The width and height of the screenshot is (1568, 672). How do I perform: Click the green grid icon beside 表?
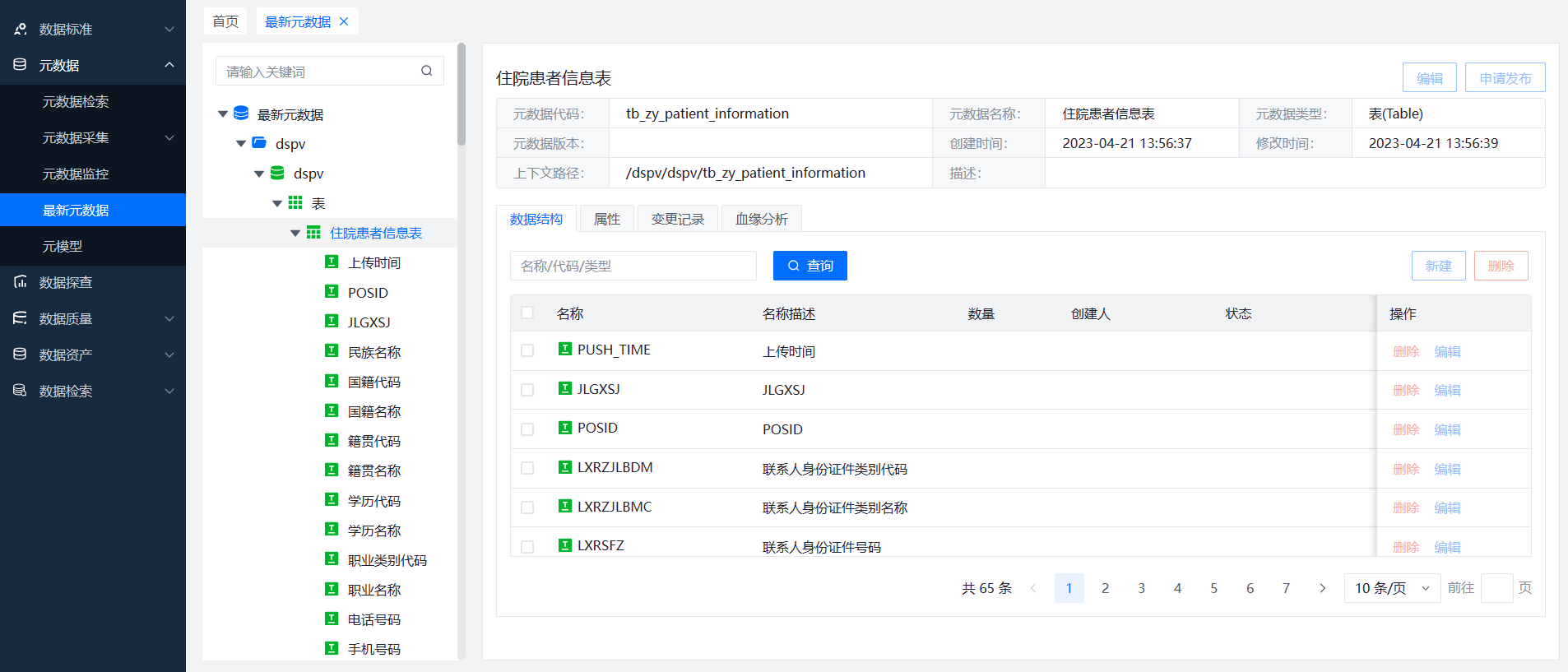point(295,202)
